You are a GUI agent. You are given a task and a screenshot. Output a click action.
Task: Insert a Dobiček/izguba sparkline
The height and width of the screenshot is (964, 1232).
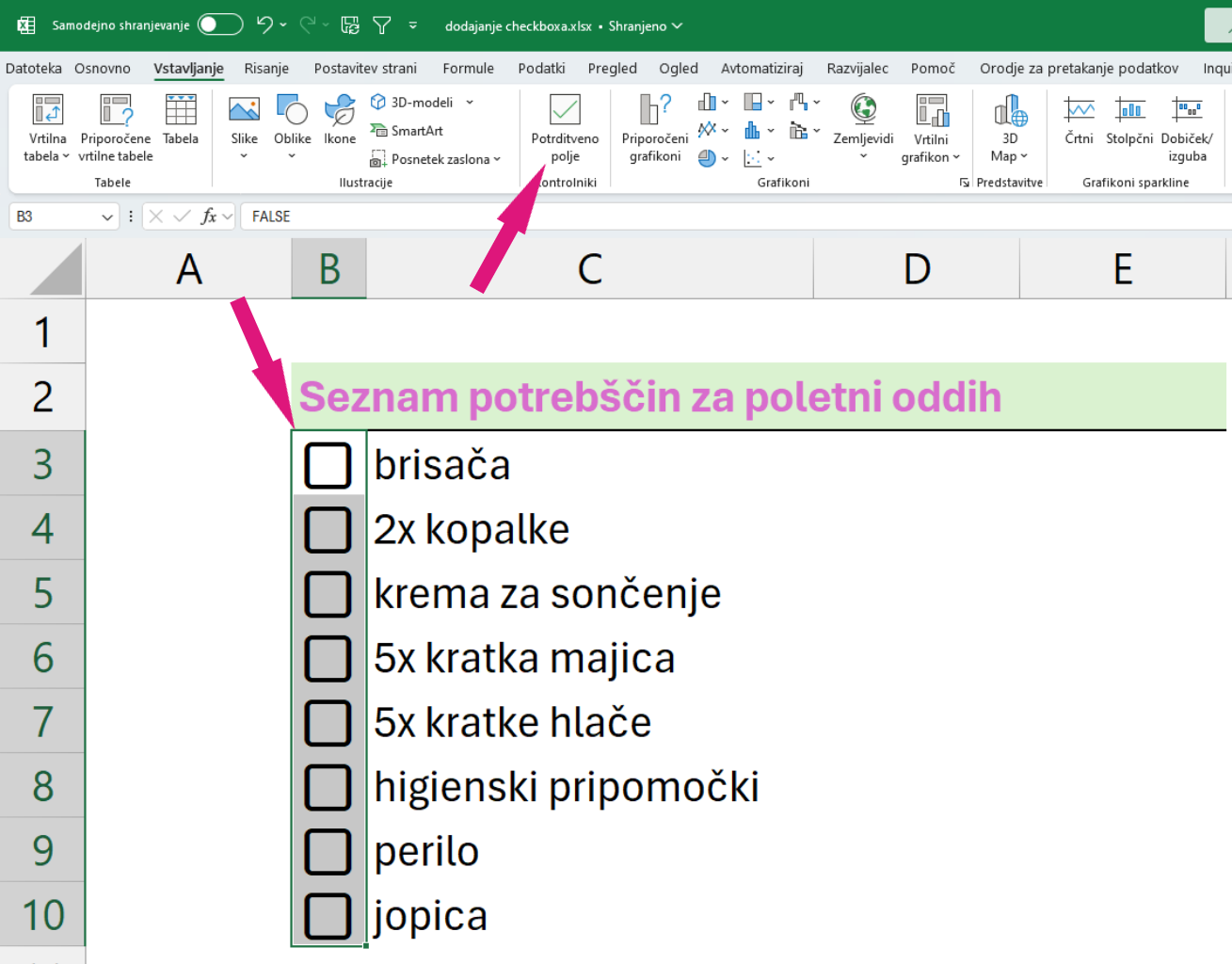coord(1187,128)
